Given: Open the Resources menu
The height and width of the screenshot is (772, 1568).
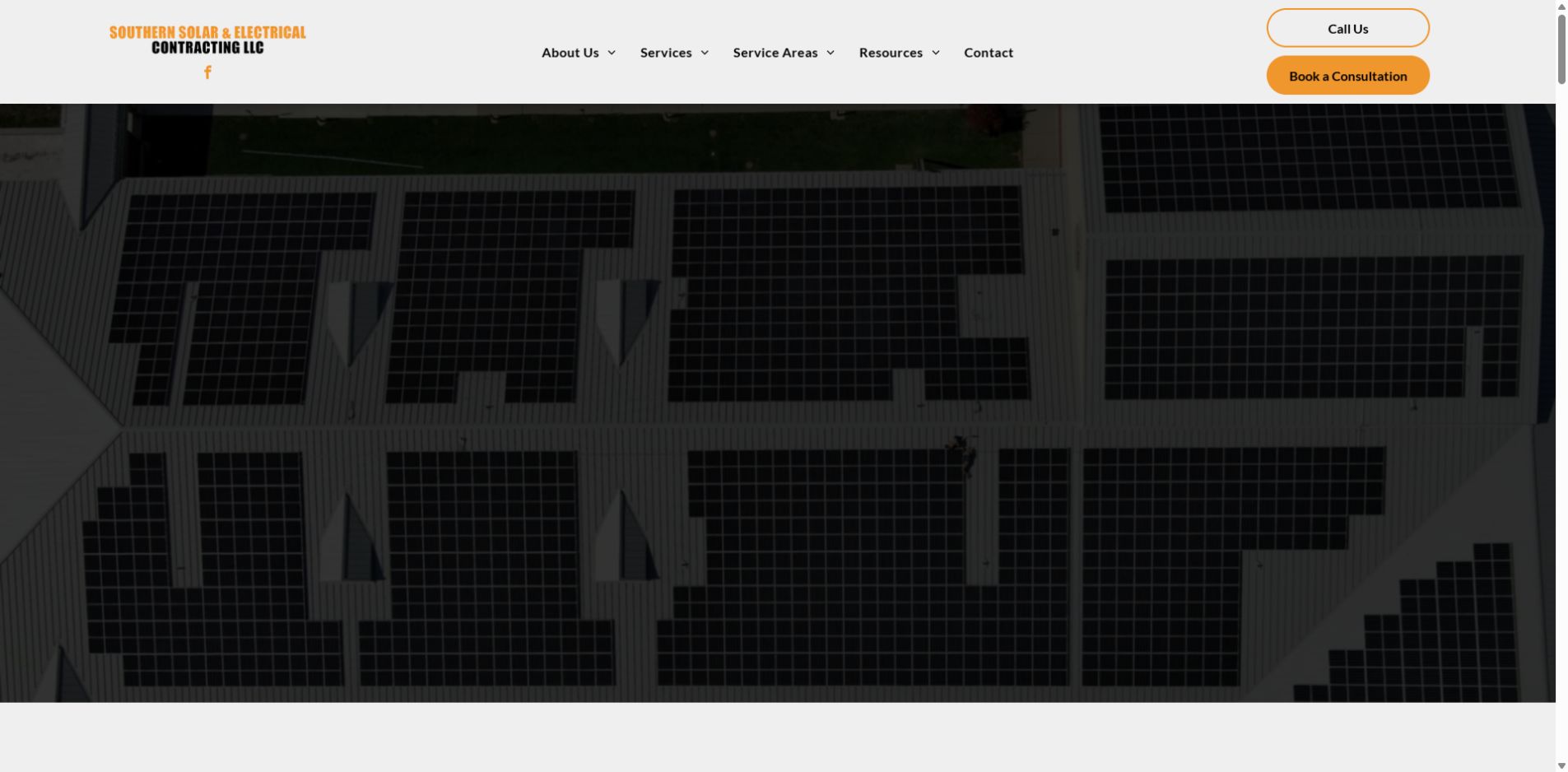Looking at the screenshot, I should [x=891, y=53].
